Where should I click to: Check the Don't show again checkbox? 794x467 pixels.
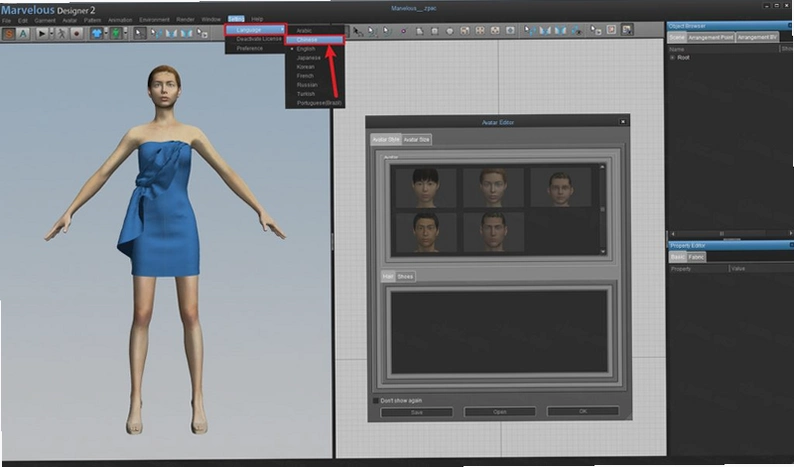click(x=376, y=401)
